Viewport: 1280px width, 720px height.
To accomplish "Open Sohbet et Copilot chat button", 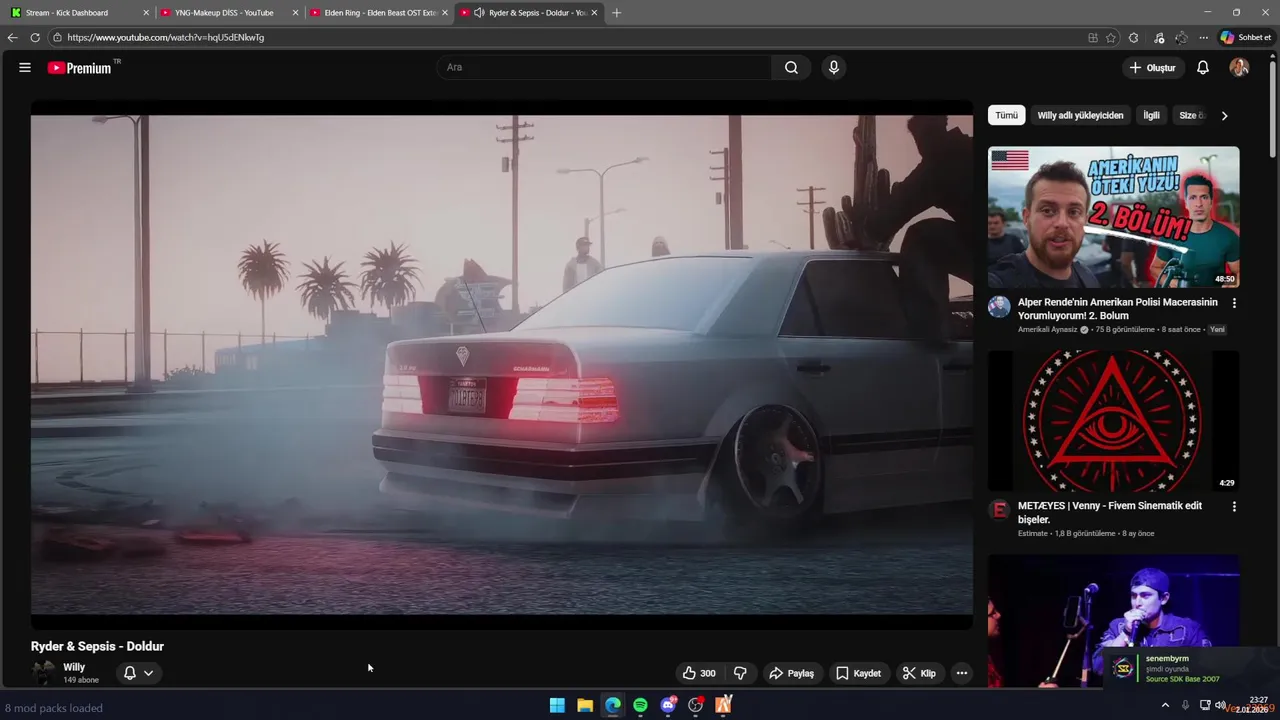I will coord(1245,38).
